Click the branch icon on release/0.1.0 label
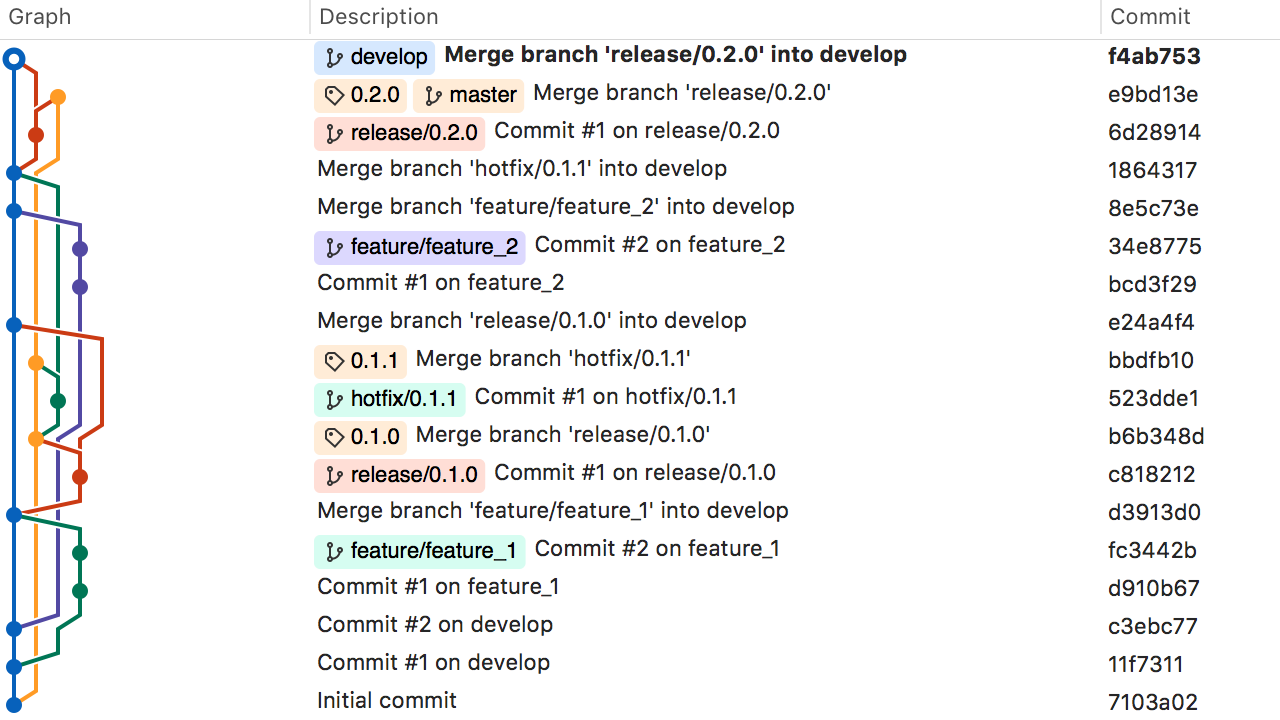The height and width of the screenshot is (720, 1280). coord(333,475)
